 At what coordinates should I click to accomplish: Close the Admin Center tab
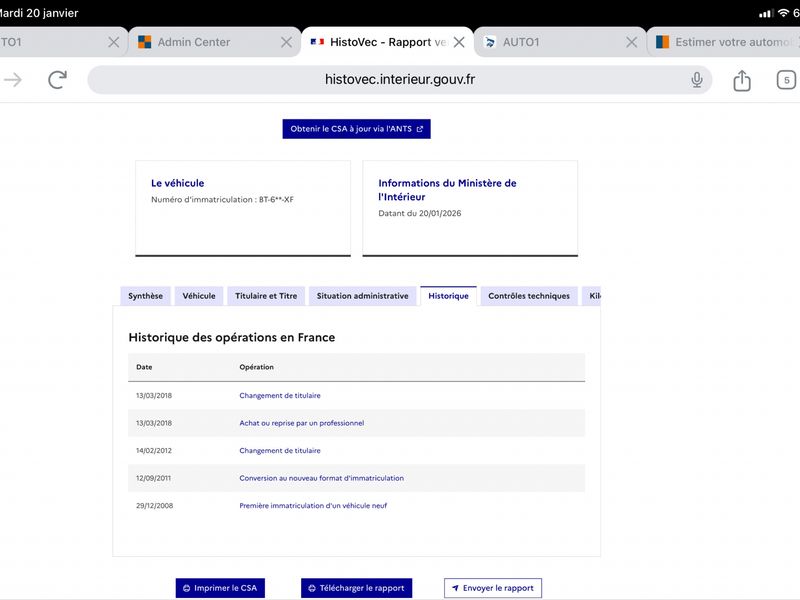tap(286, 42)
